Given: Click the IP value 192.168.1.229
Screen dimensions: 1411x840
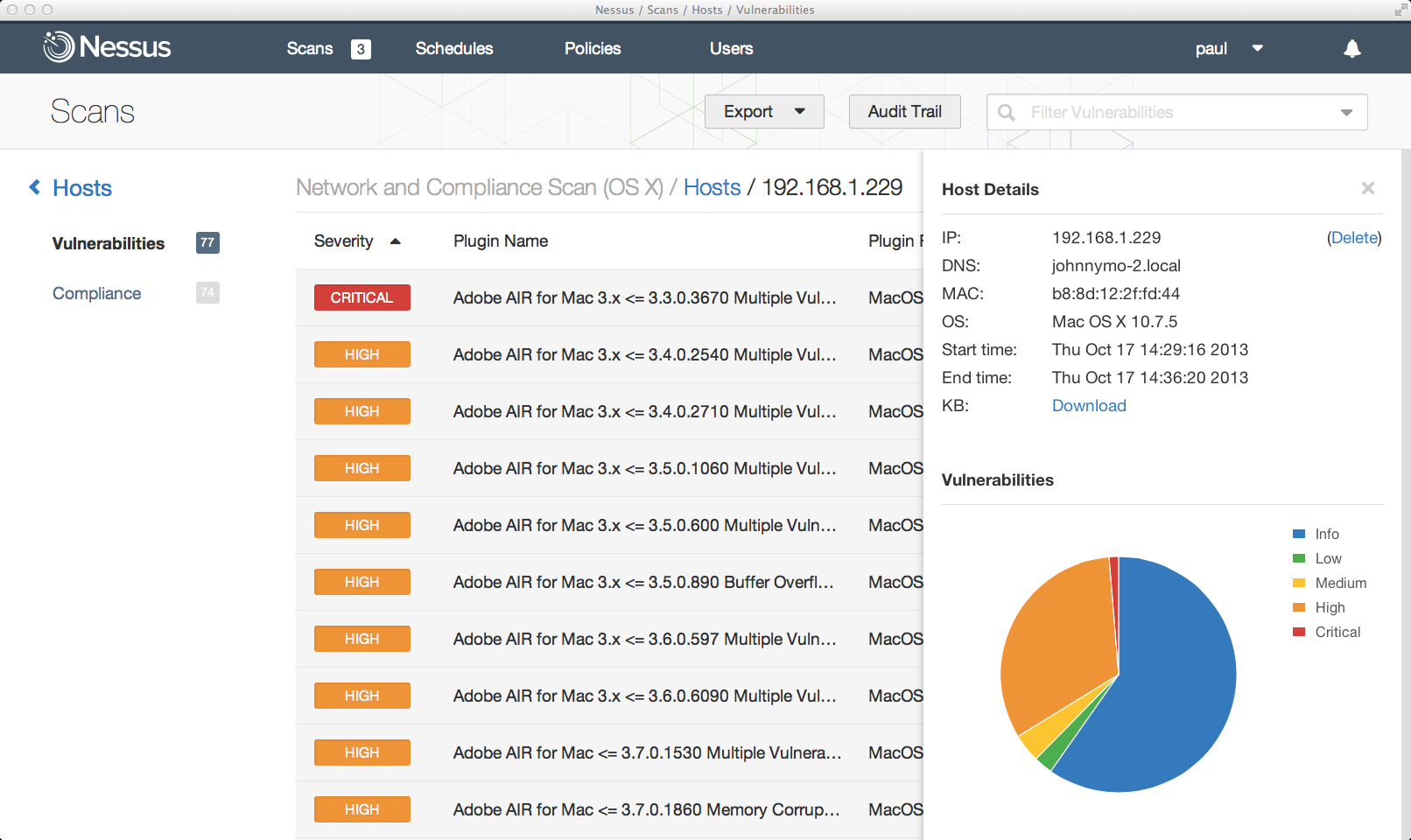Looking at the screenshot, I should (1106, 238).
